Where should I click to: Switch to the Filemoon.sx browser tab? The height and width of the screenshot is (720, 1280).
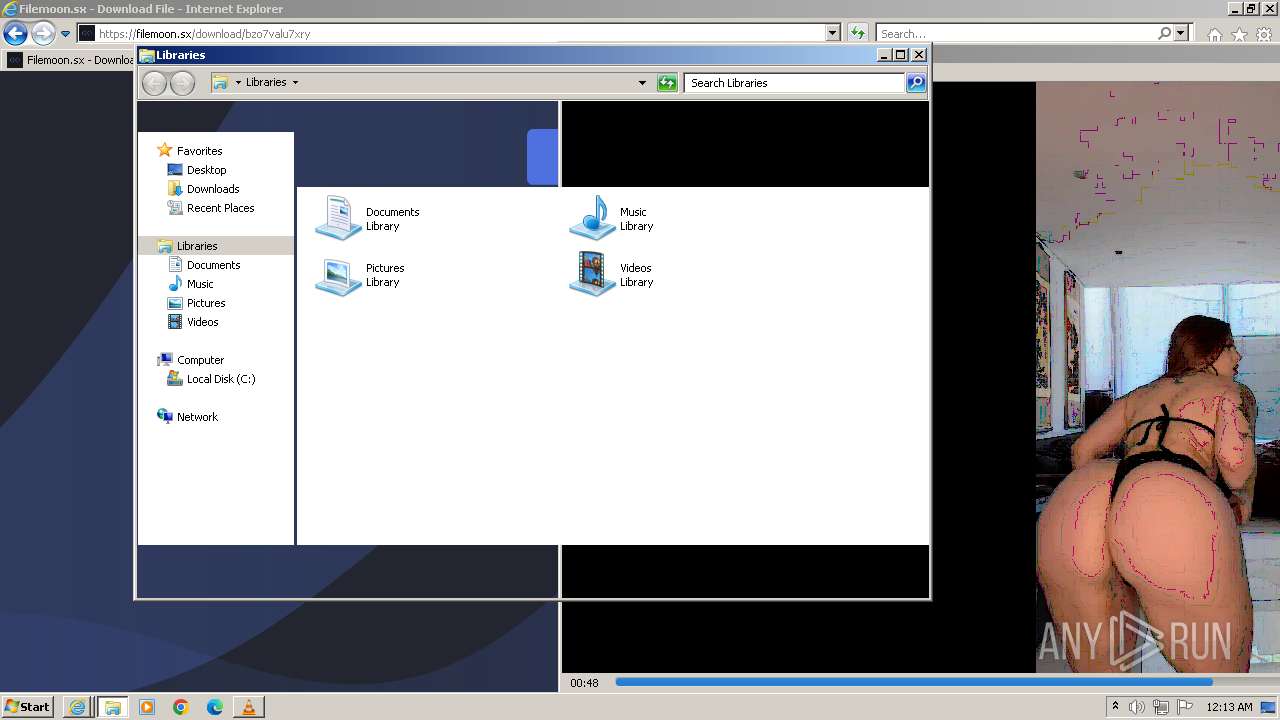click(x=70, y=60)
